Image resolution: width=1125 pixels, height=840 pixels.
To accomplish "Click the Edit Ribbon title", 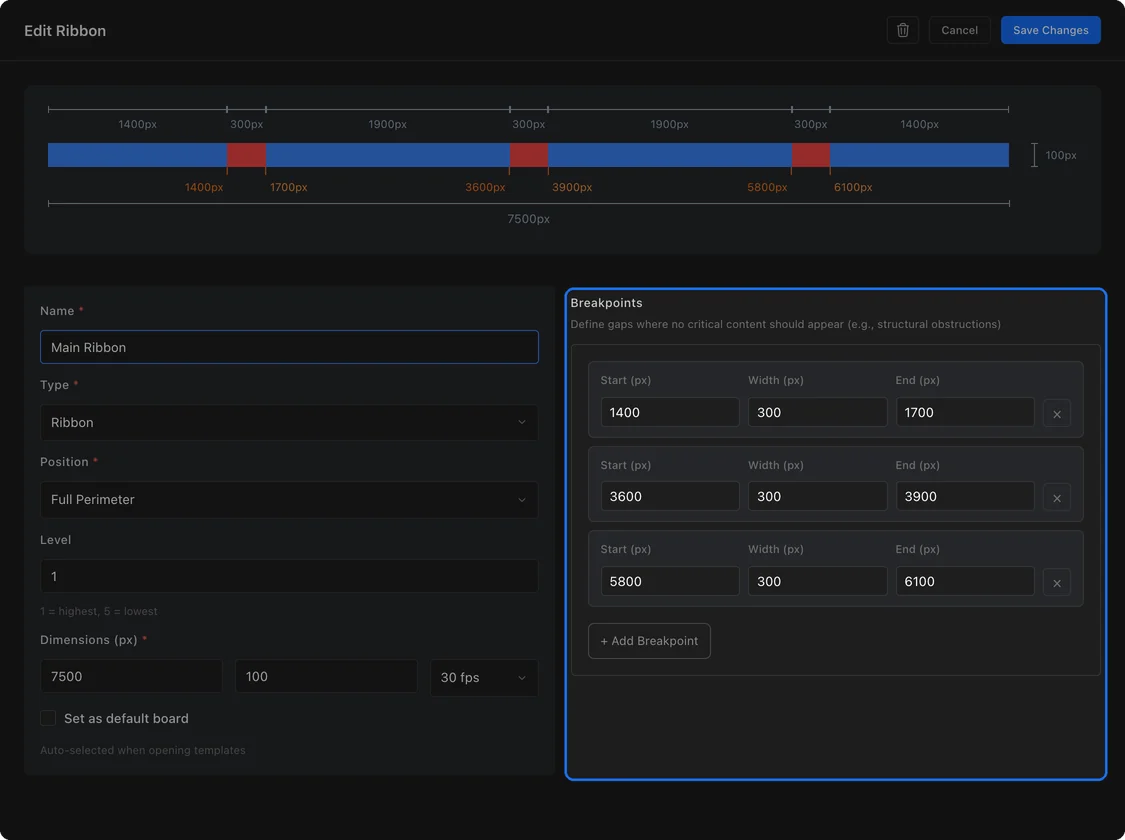I will click(x=65, y=31).
